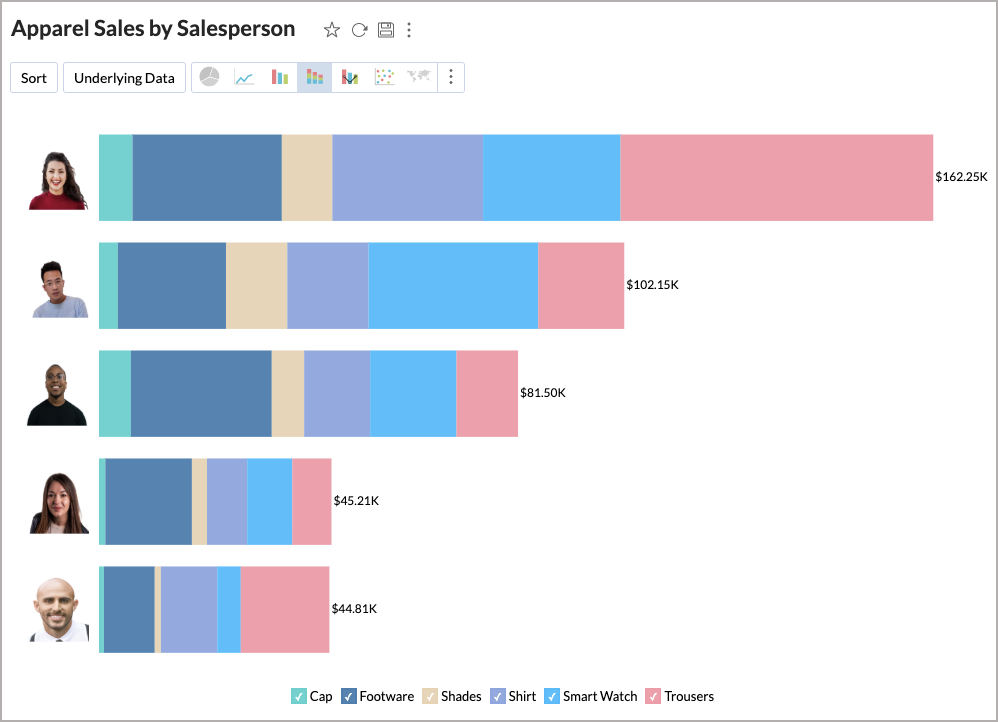Open the report options three-dot menu
The image size is (998, 722).
pyautogui.click(x=409, y=30)
